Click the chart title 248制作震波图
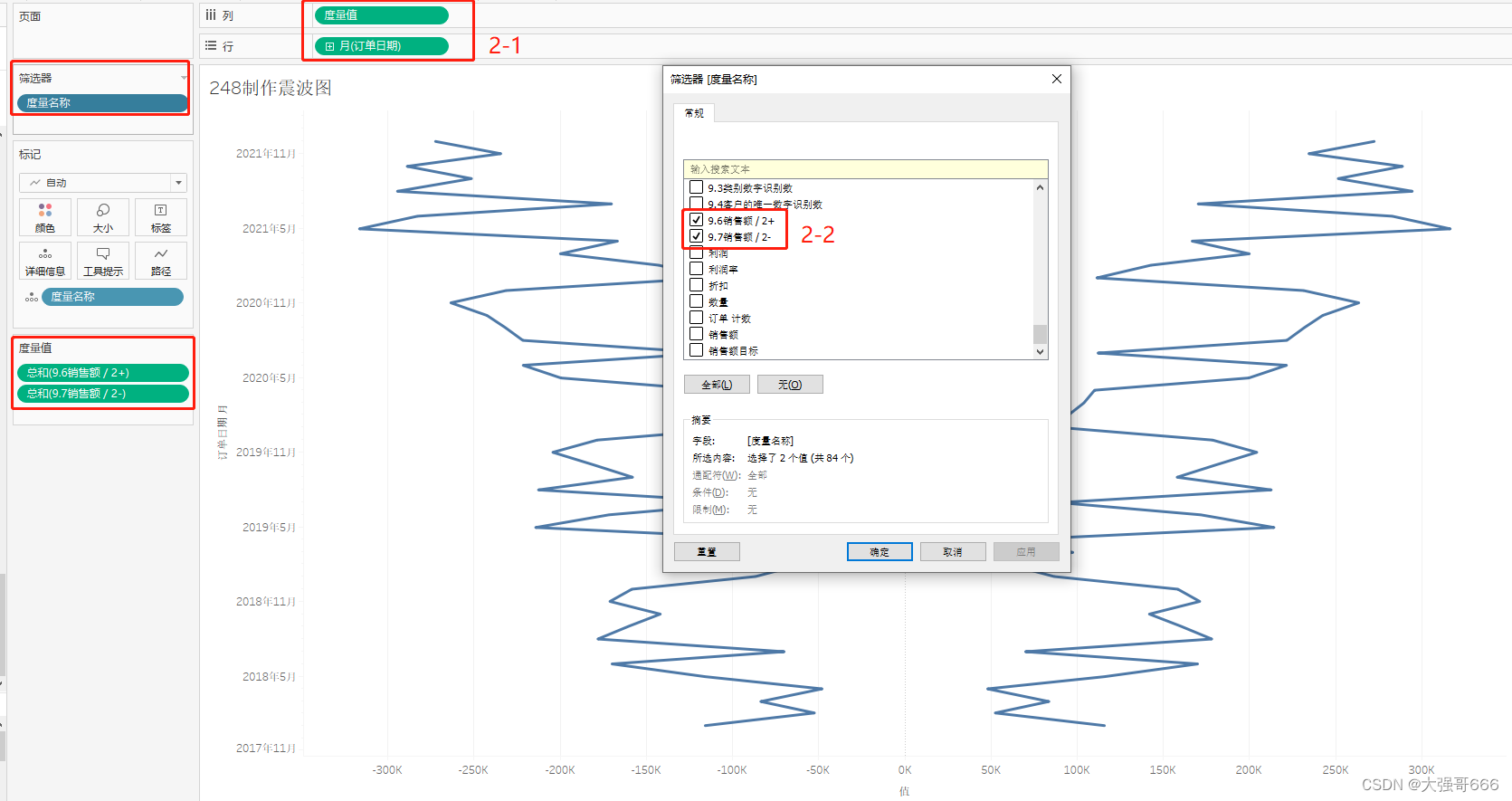This screenshot has width=1512, height=801. (x=271, y=88)
